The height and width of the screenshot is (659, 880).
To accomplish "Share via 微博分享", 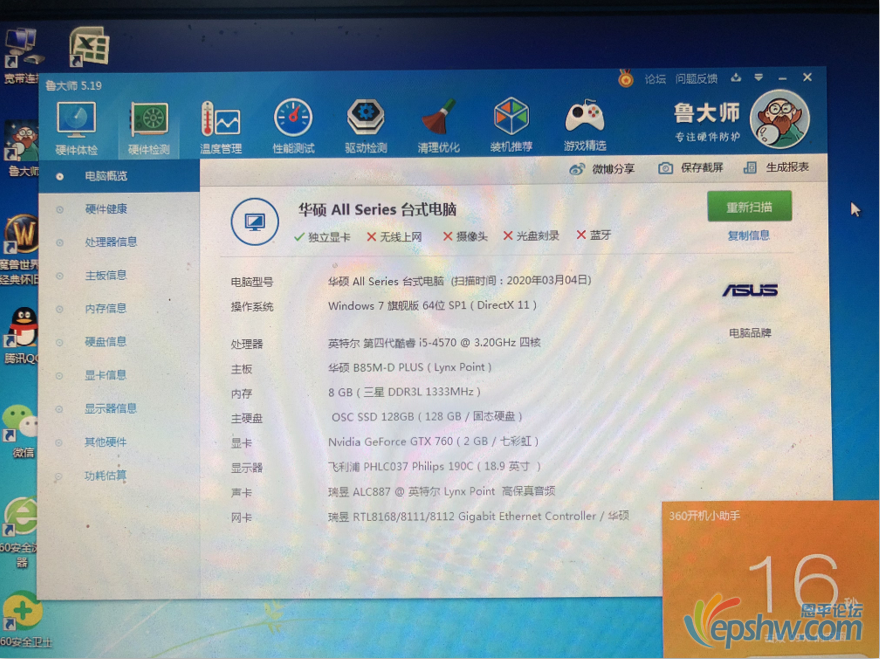I will (x=602, y=169).
